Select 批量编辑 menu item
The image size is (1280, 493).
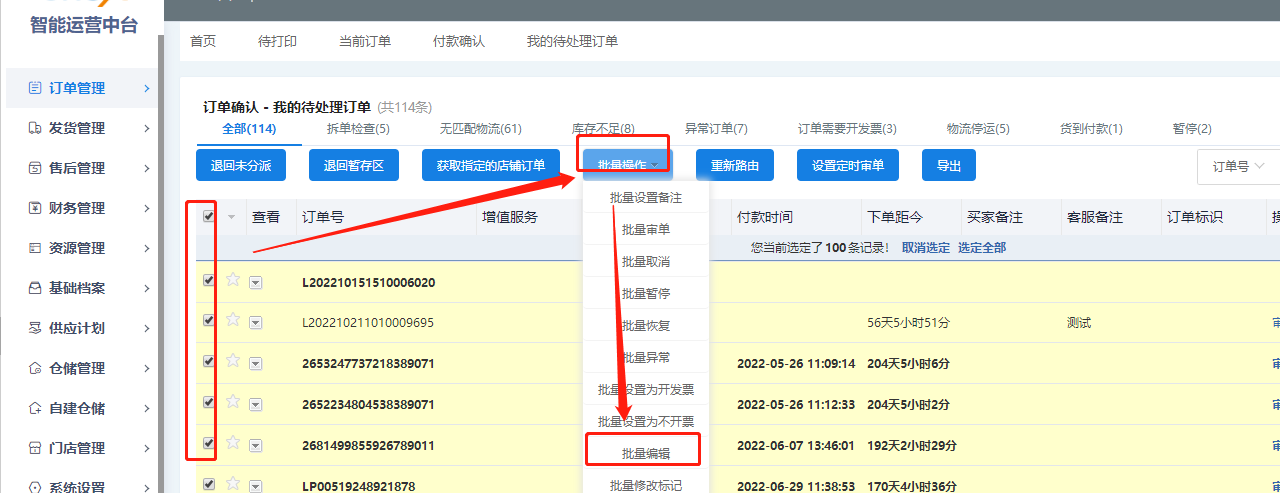click(x=646, y=454)
